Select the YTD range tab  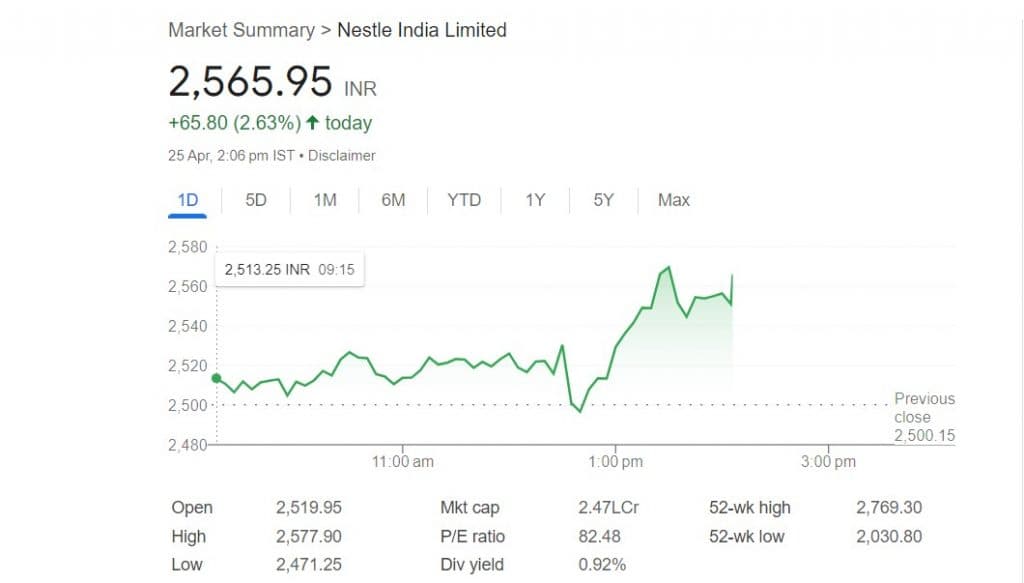(x=464, y=200)
